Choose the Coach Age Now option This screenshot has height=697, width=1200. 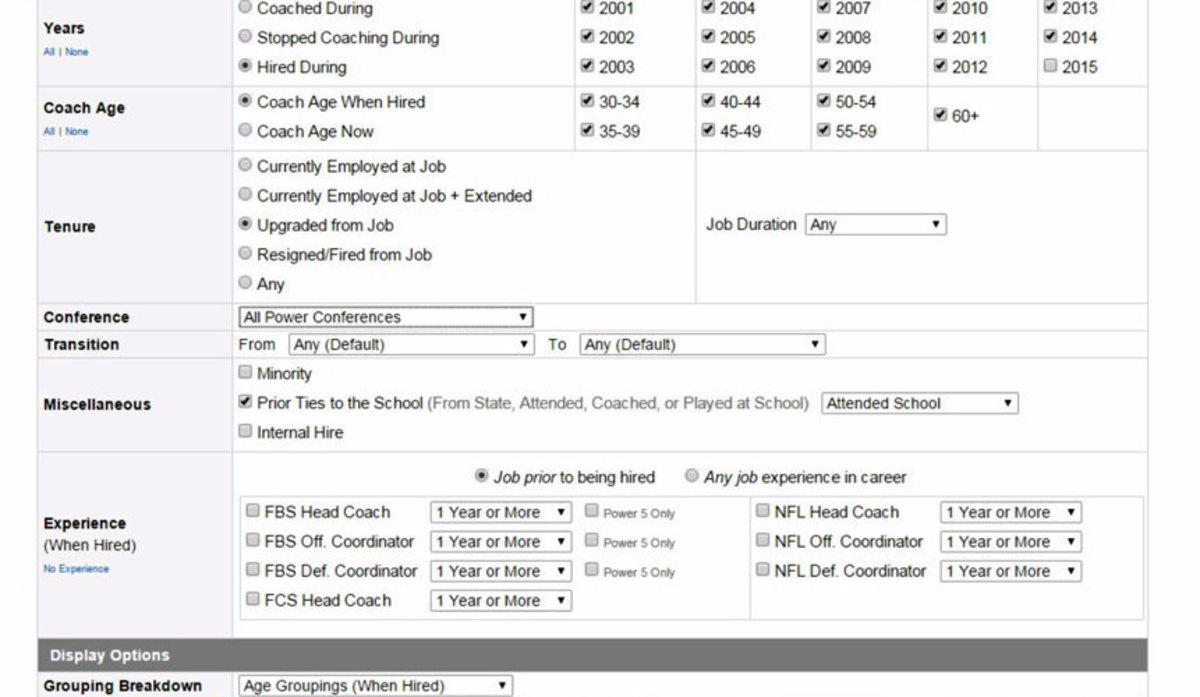click(245, 131)
